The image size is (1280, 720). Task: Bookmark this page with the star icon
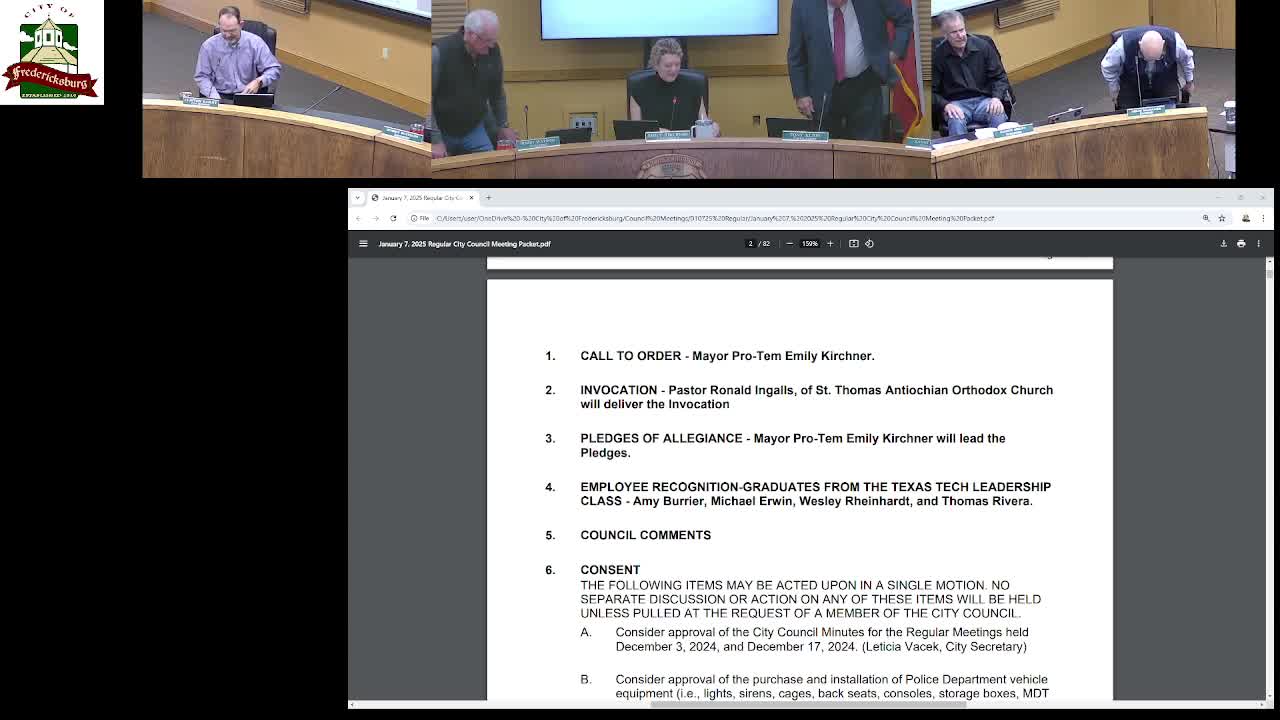[1221, 218]
